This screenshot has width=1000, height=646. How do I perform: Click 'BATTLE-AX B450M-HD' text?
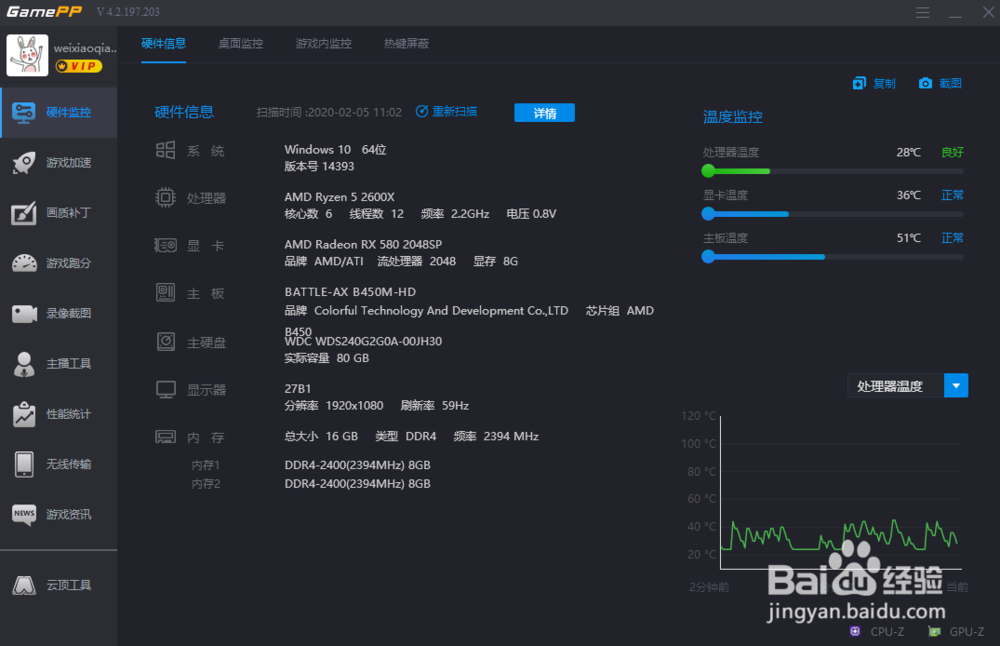tap(350, 291)
